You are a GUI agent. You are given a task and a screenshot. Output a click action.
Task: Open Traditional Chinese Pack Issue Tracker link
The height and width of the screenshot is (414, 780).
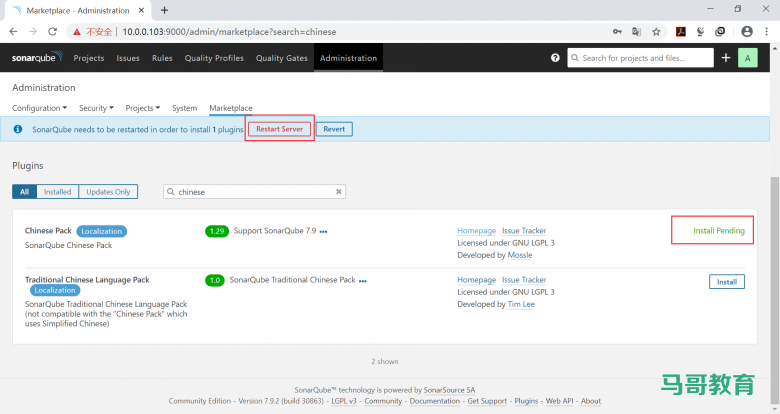524,280
